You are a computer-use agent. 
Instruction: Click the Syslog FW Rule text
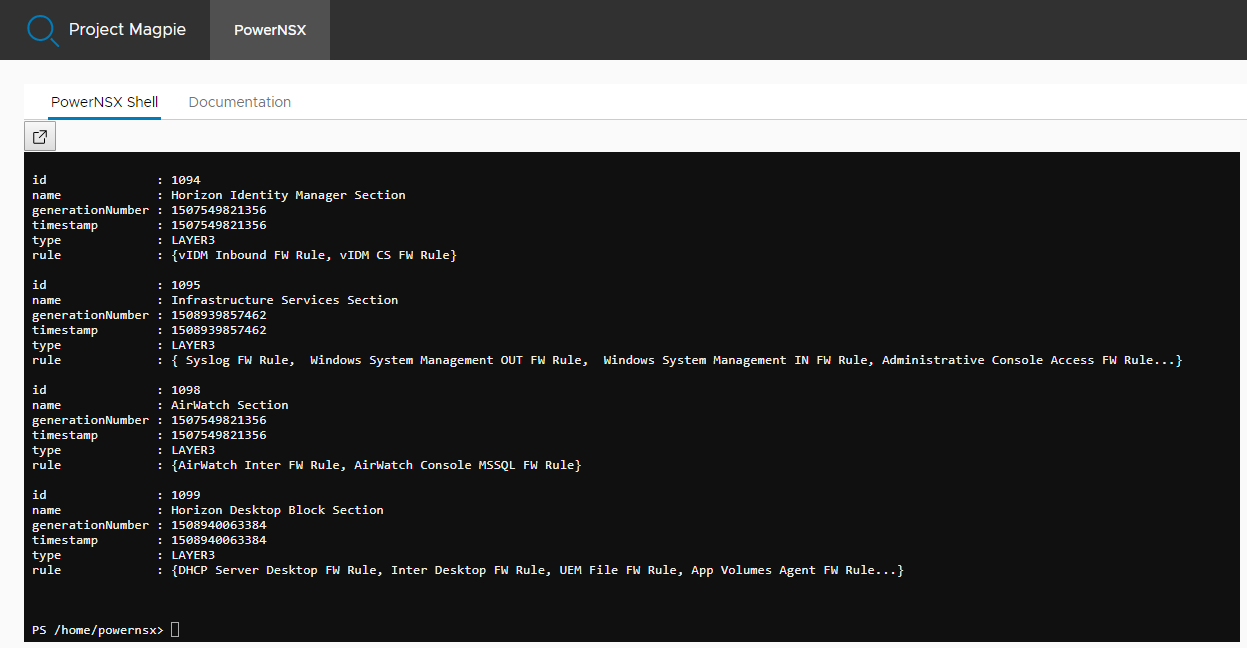pos(238,360)
